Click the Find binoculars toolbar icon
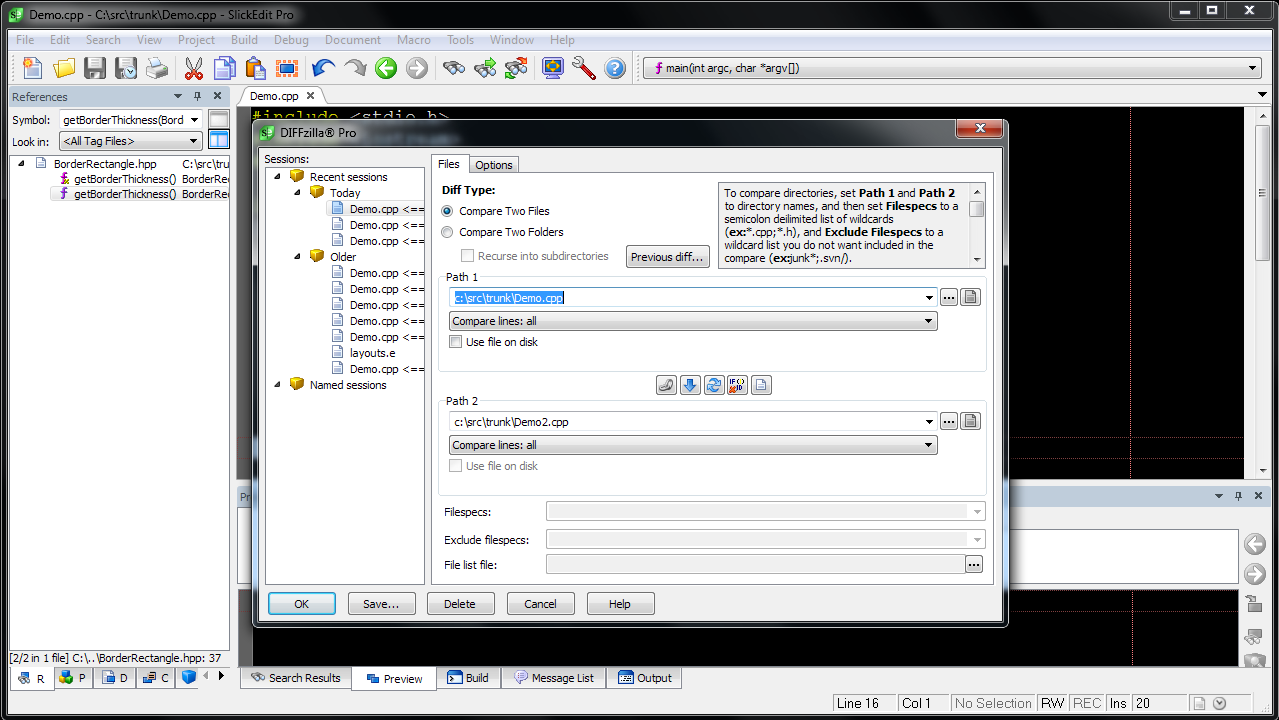The image size is (1279, 720). 454,68
